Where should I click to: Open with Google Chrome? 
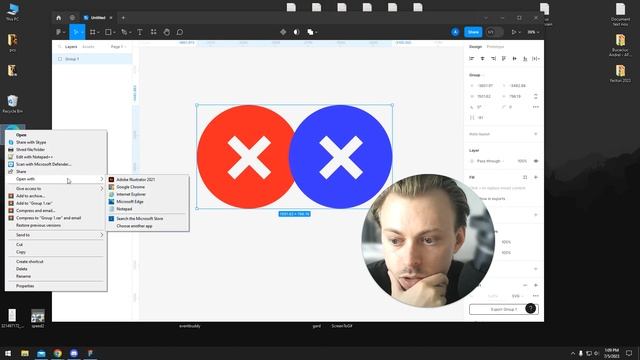(x=147, y=187)
